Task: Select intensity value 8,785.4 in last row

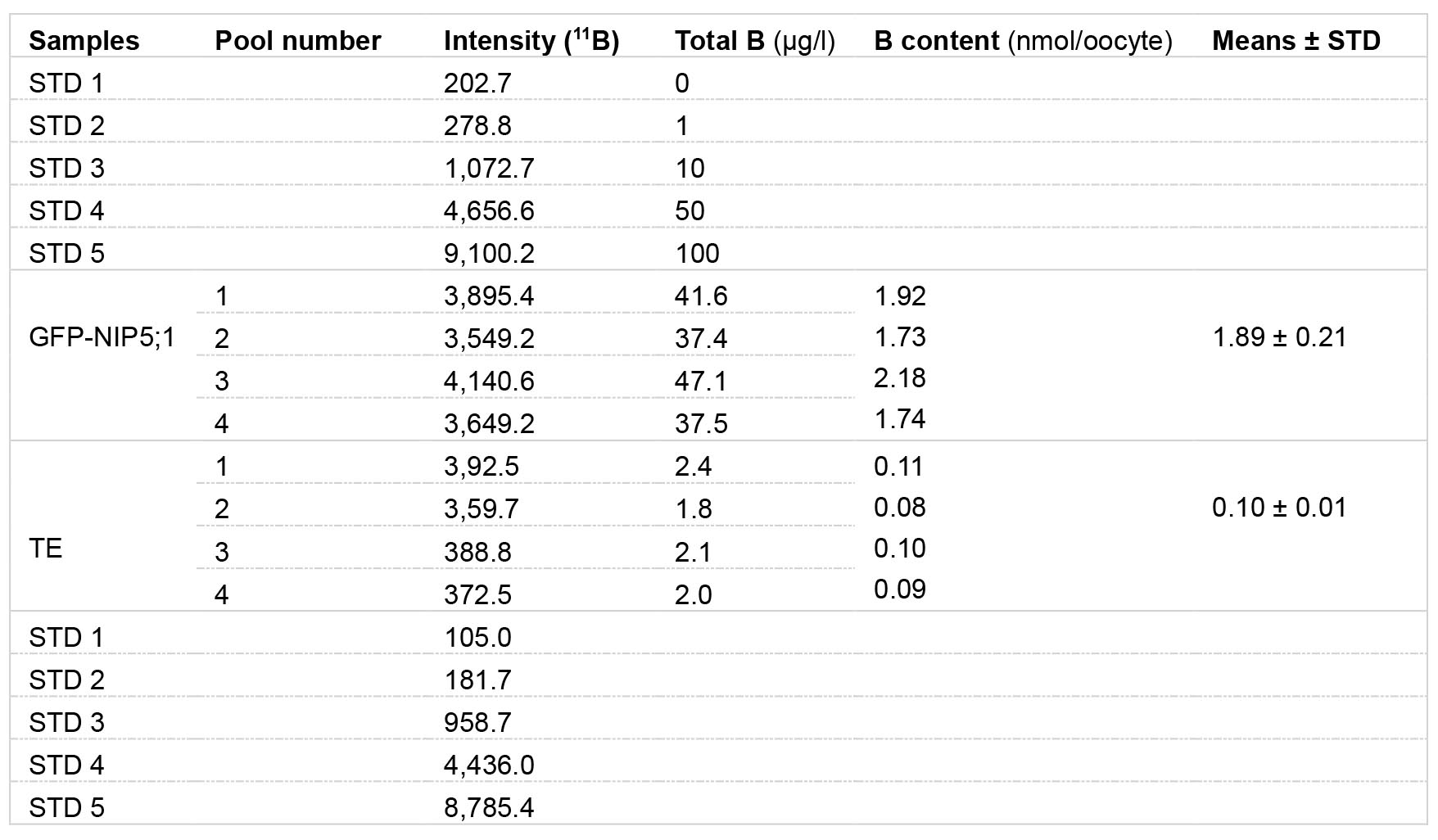Action: [x=489, y=808]
